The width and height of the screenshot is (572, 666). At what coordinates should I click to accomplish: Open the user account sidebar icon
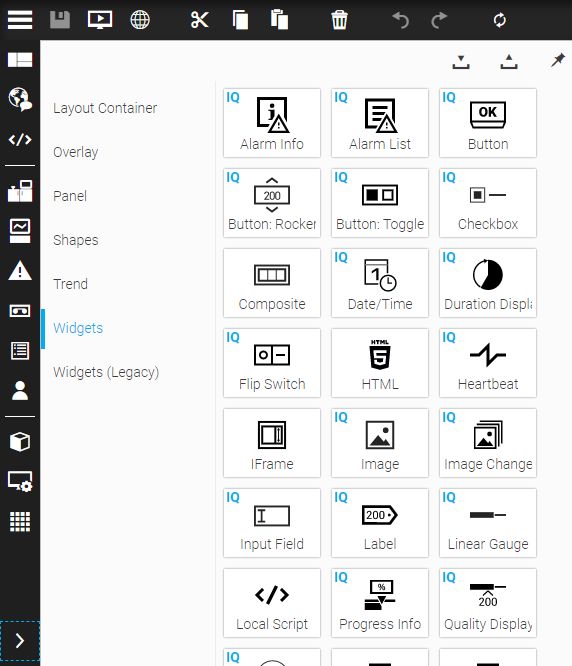[20, 391]
